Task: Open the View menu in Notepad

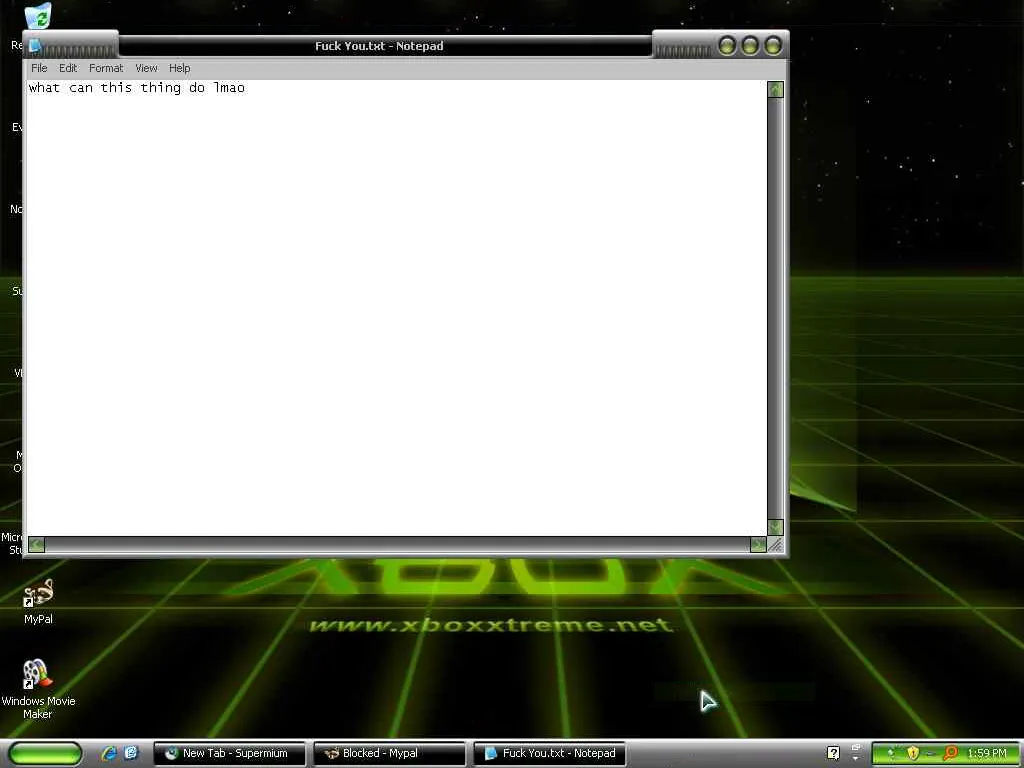Action: [x=146, y=68]
